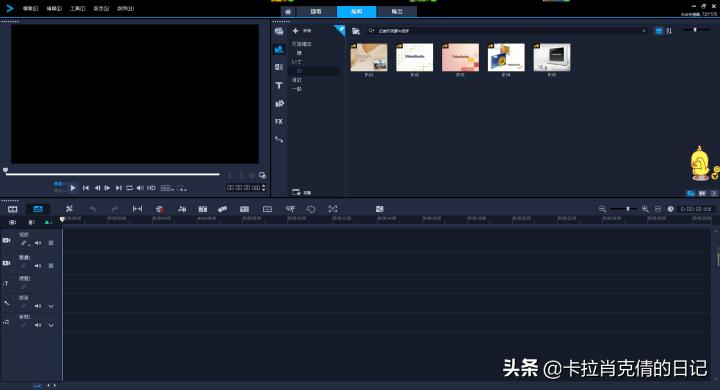Viewport: 720px width, 390px height.
Task: Open the search filter dropdown magnifier
Action: (371, 31)
